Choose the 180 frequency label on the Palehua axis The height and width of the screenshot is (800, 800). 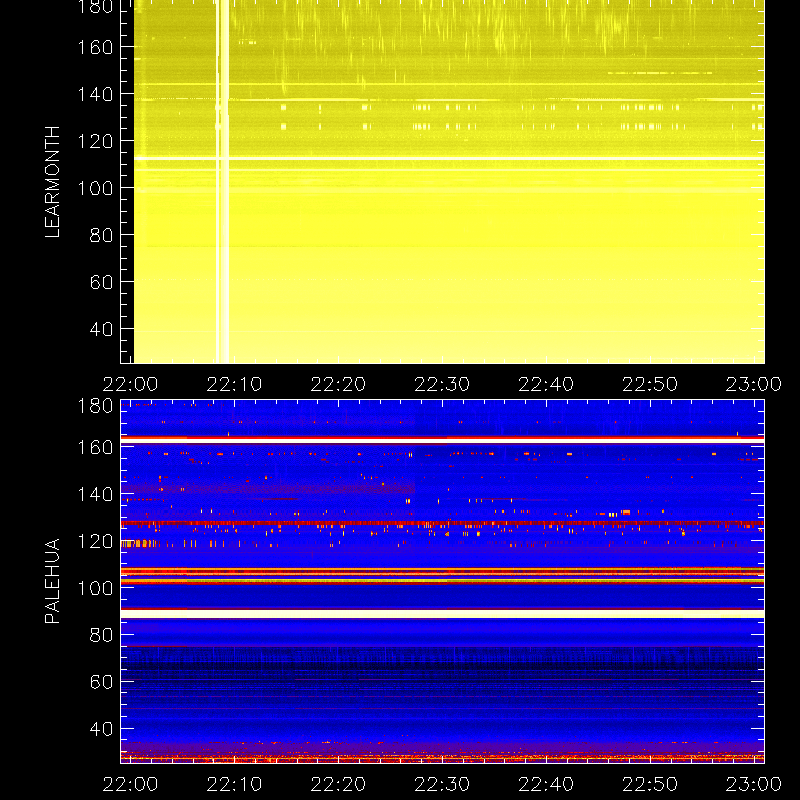(95, 406)
